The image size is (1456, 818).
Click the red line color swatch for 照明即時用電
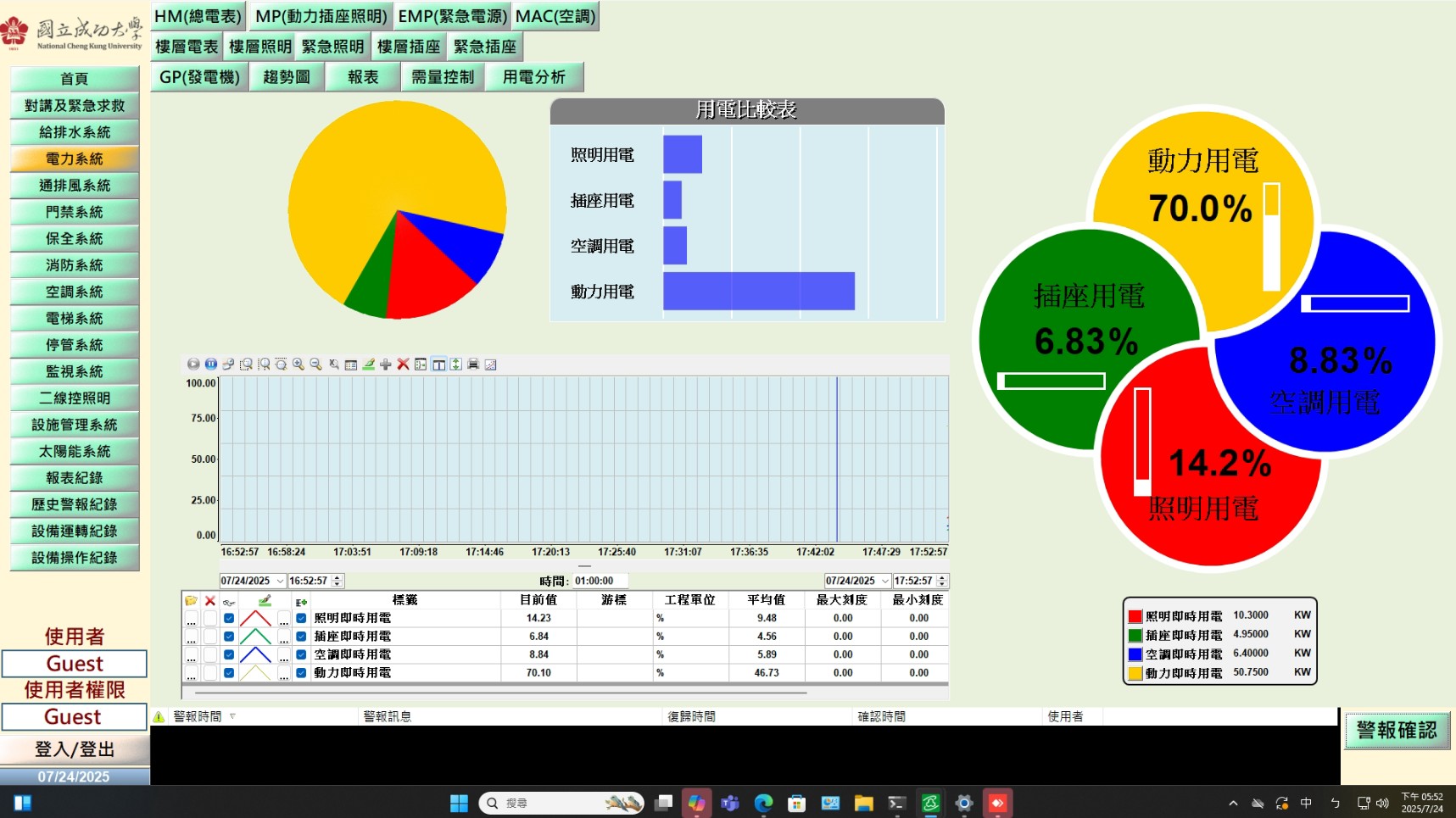click(255, 619)
